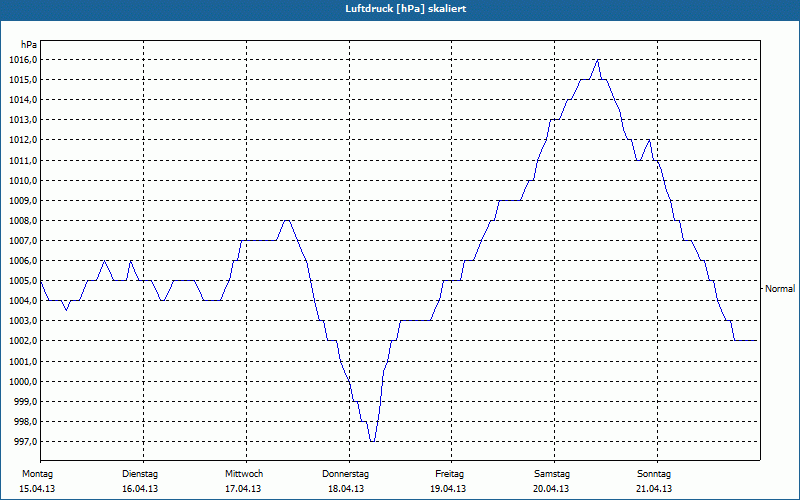This screenshot has height=500, width=800.
Task: Click the 1010,0 axis value
Action: [x=23, y=180]
